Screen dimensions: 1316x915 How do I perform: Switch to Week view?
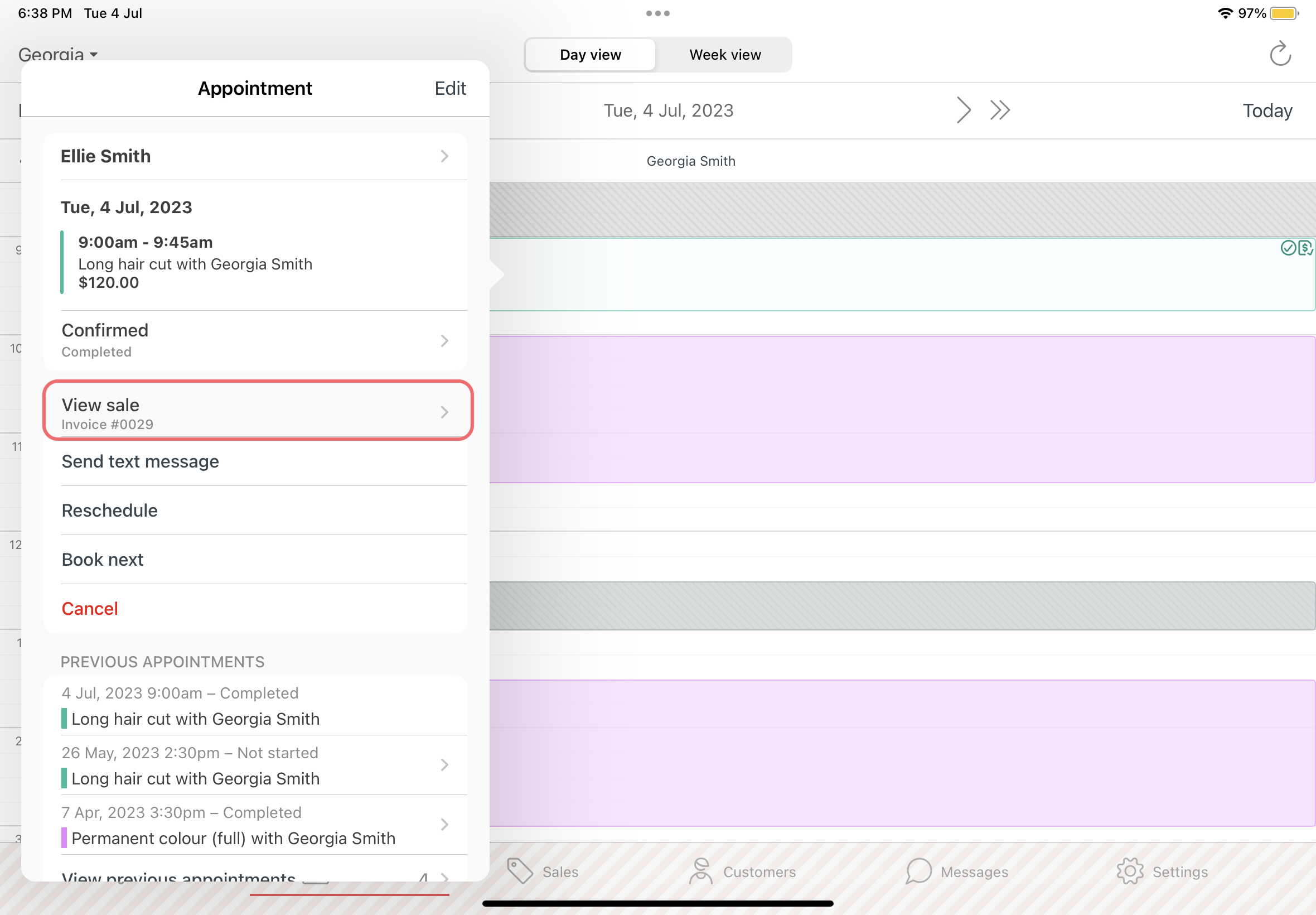(725, 55)
